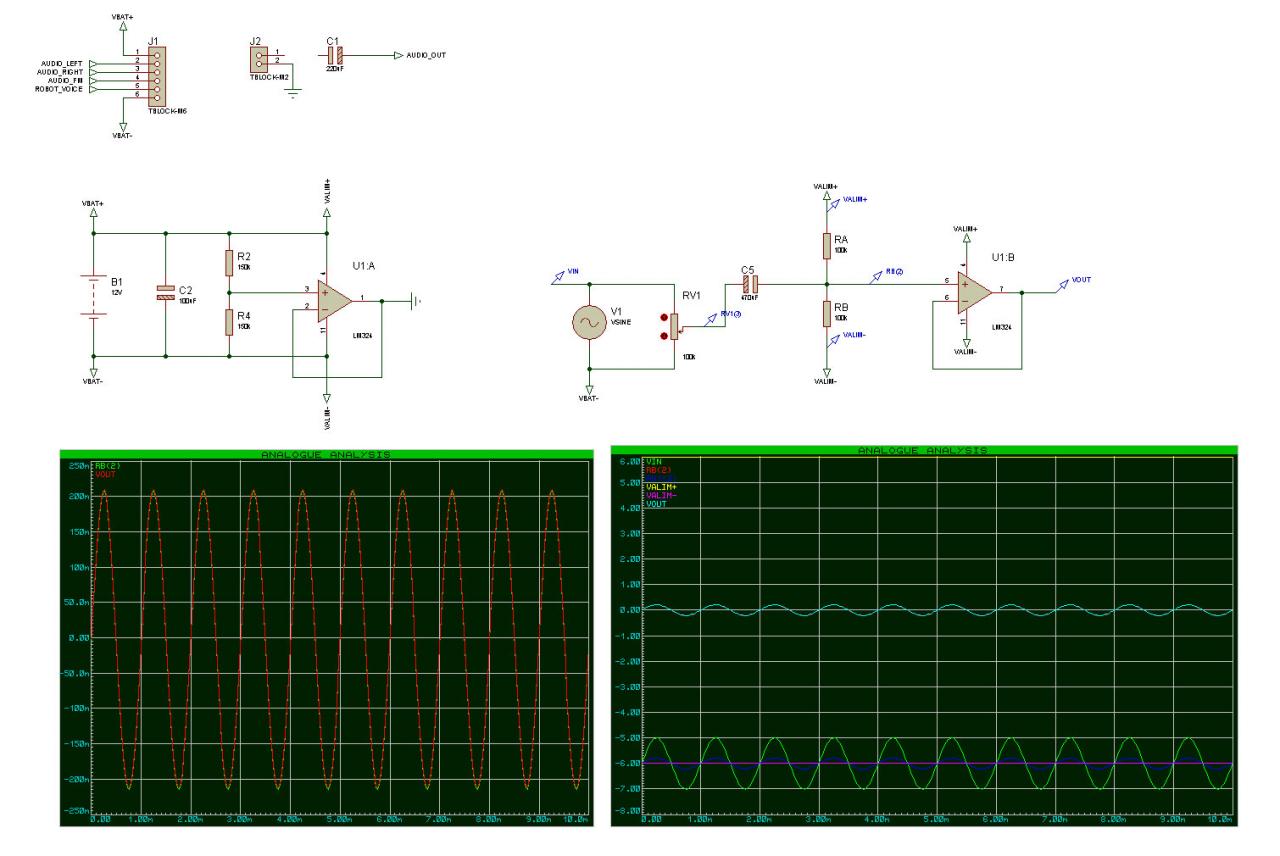Screen dimensions: 1280x856
Task: Select the B1 12V battery symbol
Action: coord(93,297)
